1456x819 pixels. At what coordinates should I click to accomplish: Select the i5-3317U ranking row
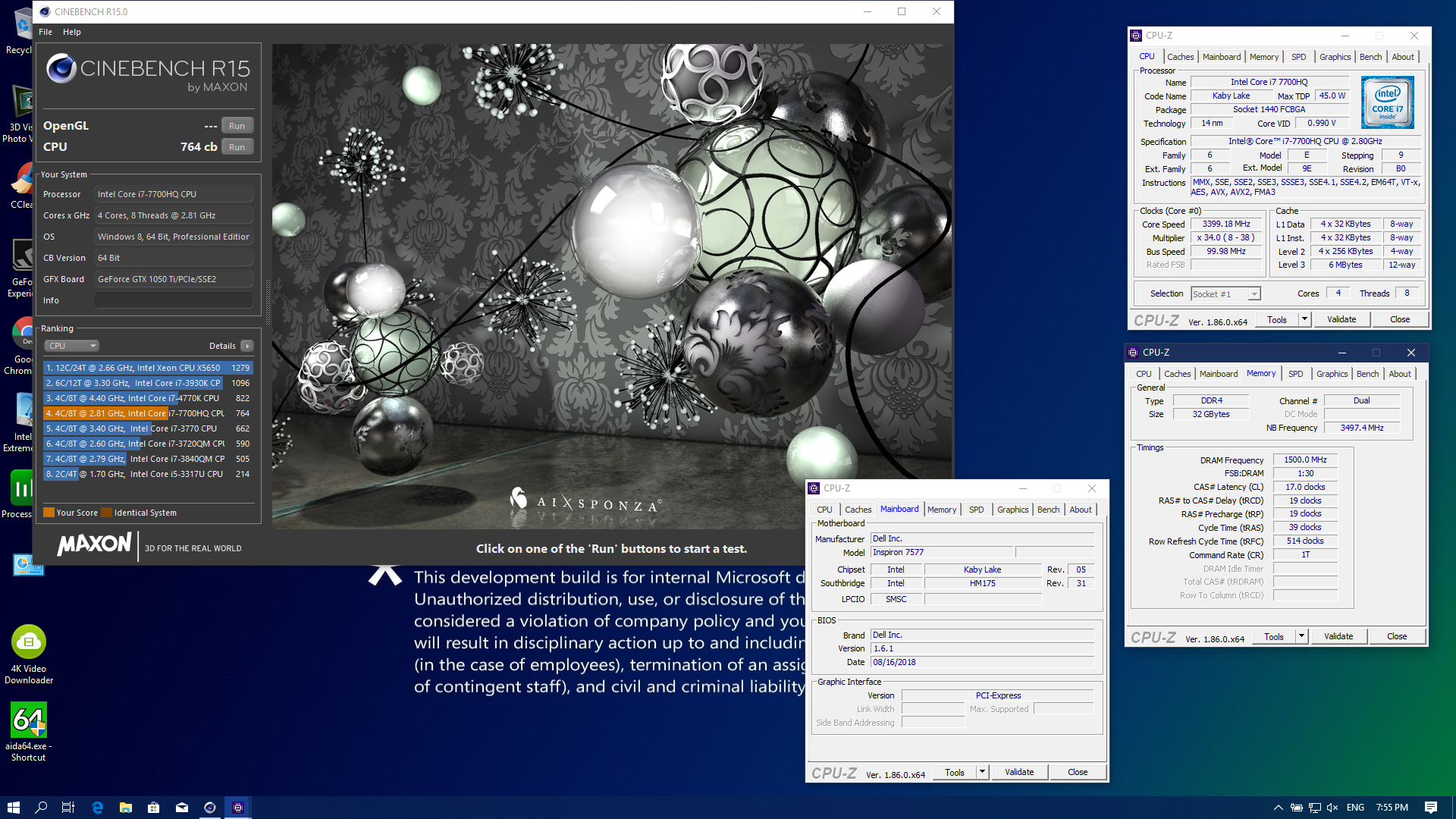[x=148, y=474]
